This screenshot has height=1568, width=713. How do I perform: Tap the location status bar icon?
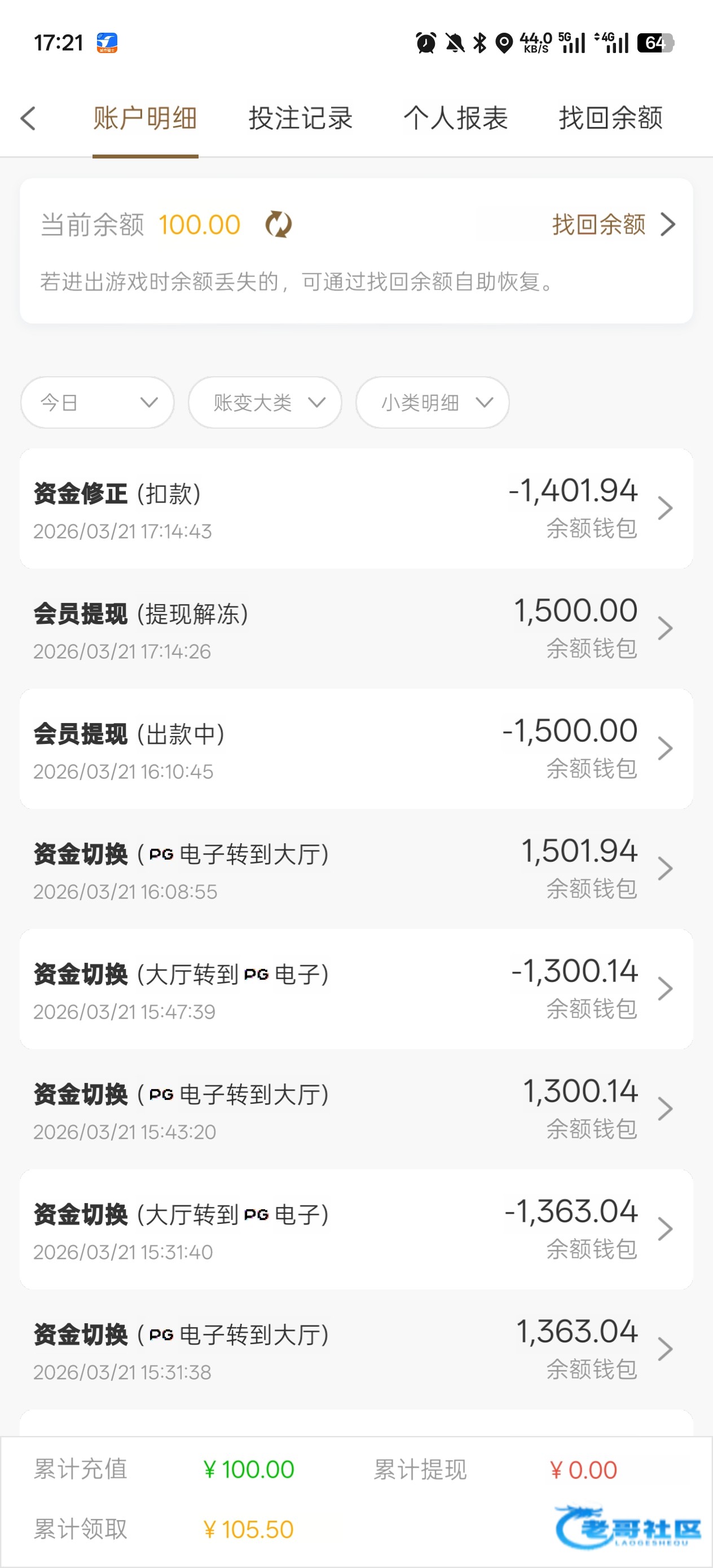click(504, 43)
